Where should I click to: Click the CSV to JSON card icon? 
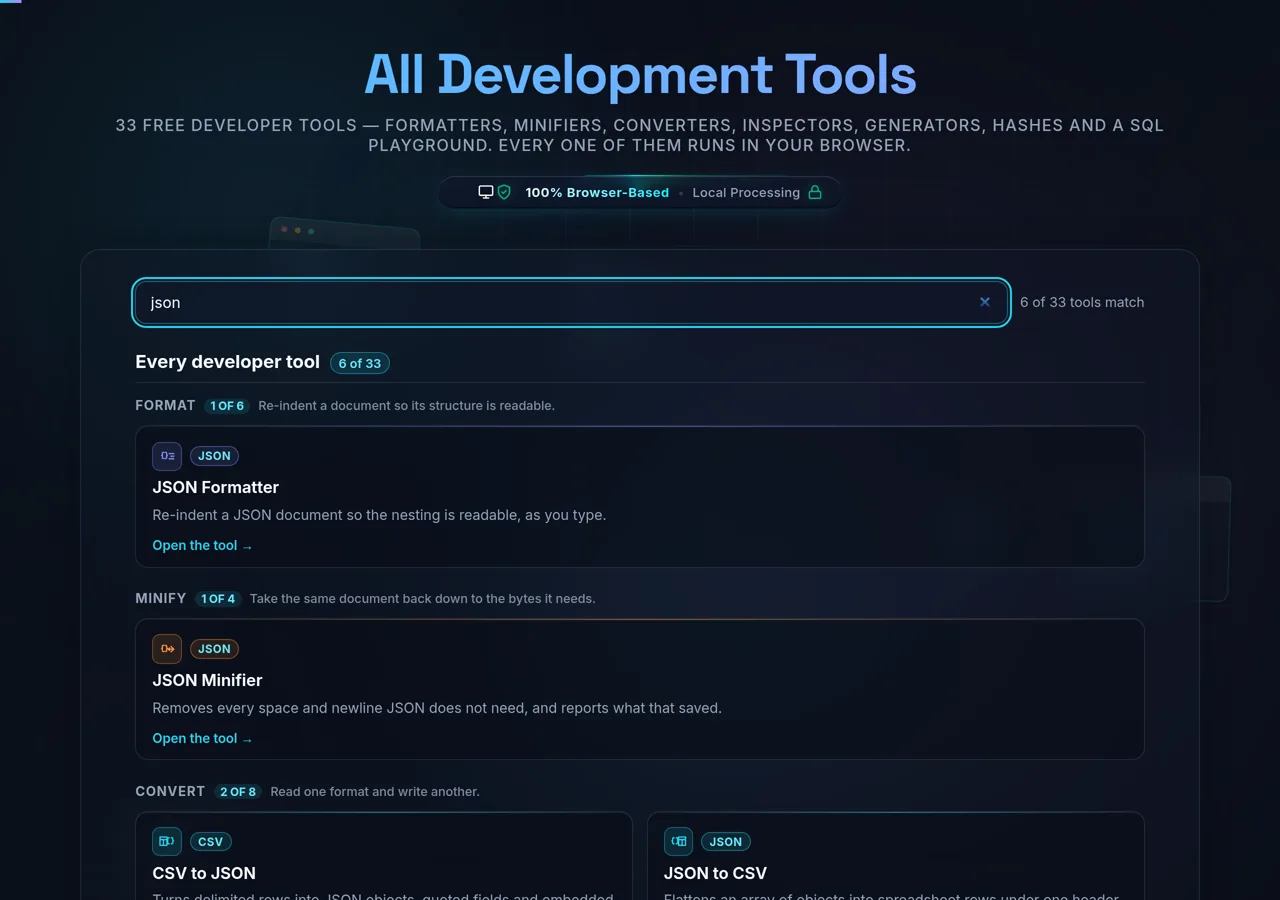pos(167,842)
